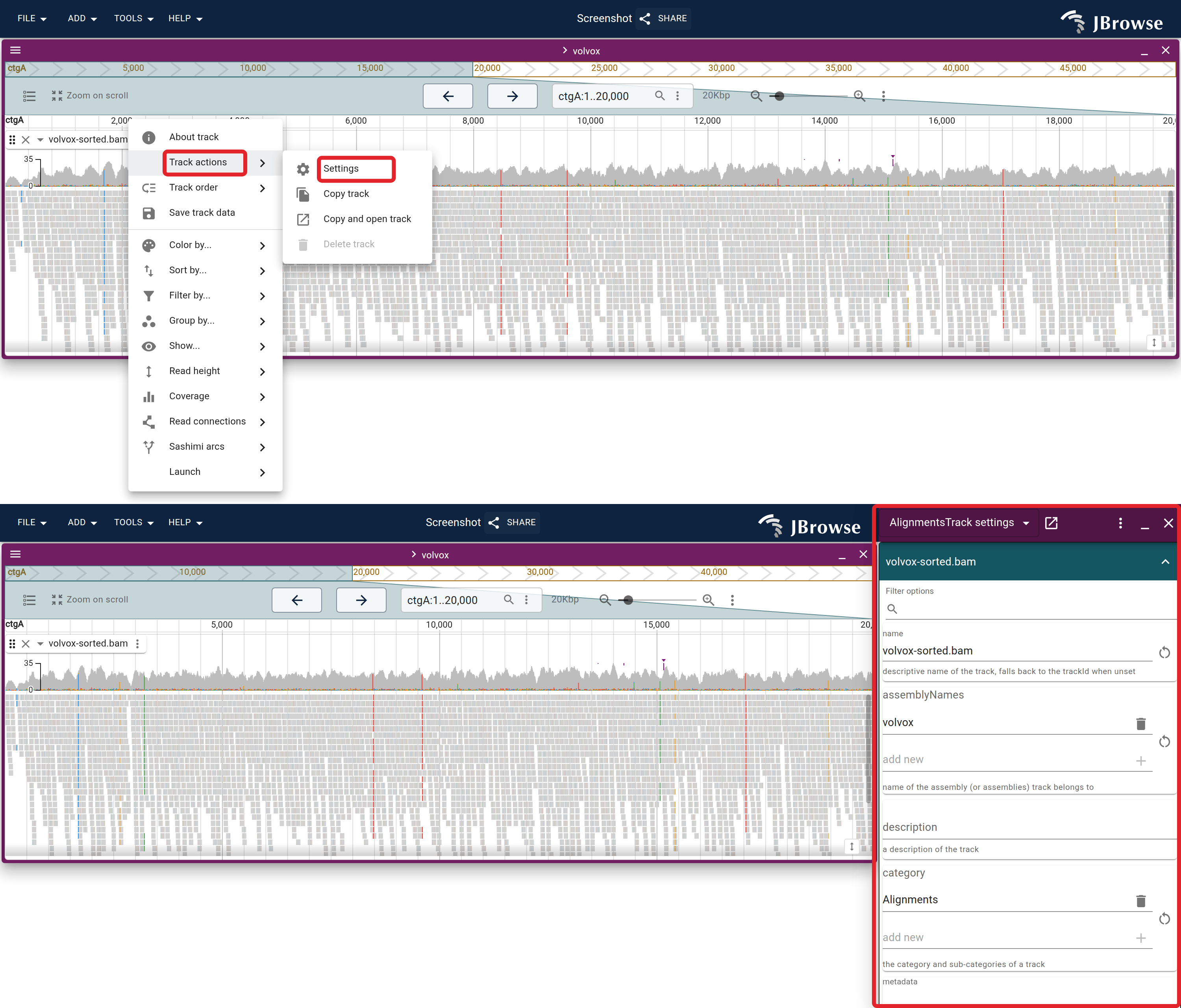Click right arrow pan button in bottom view
The height and width of the screenshot is (1008, 1181).
point(361,600)
